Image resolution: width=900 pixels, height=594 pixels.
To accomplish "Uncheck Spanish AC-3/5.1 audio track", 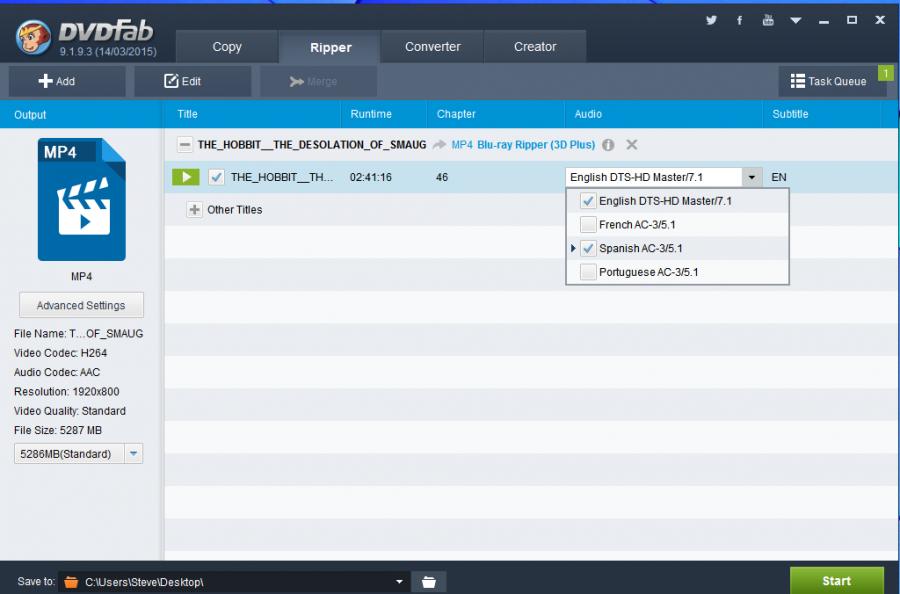I will coord(587,249).
